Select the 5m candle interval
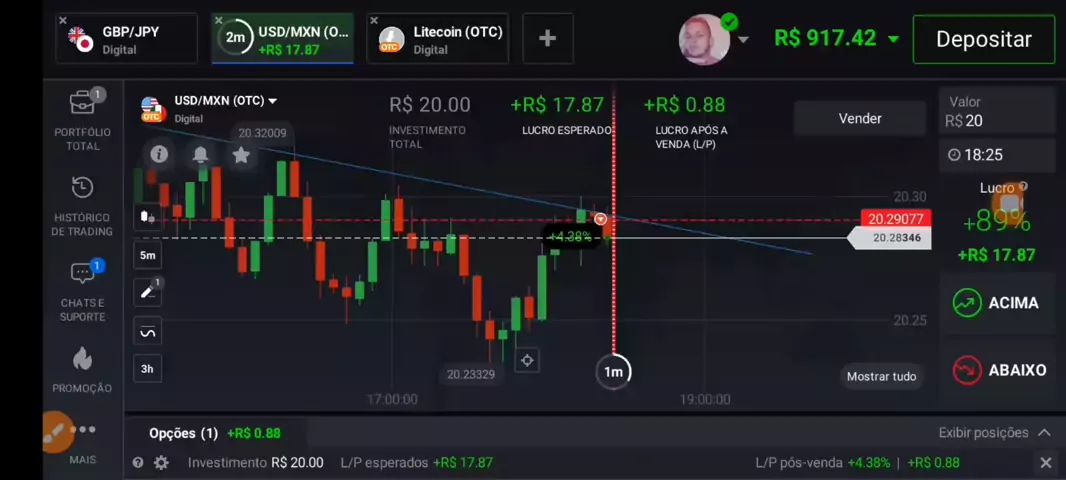1066x480 pixels. (x=148, y=256)
